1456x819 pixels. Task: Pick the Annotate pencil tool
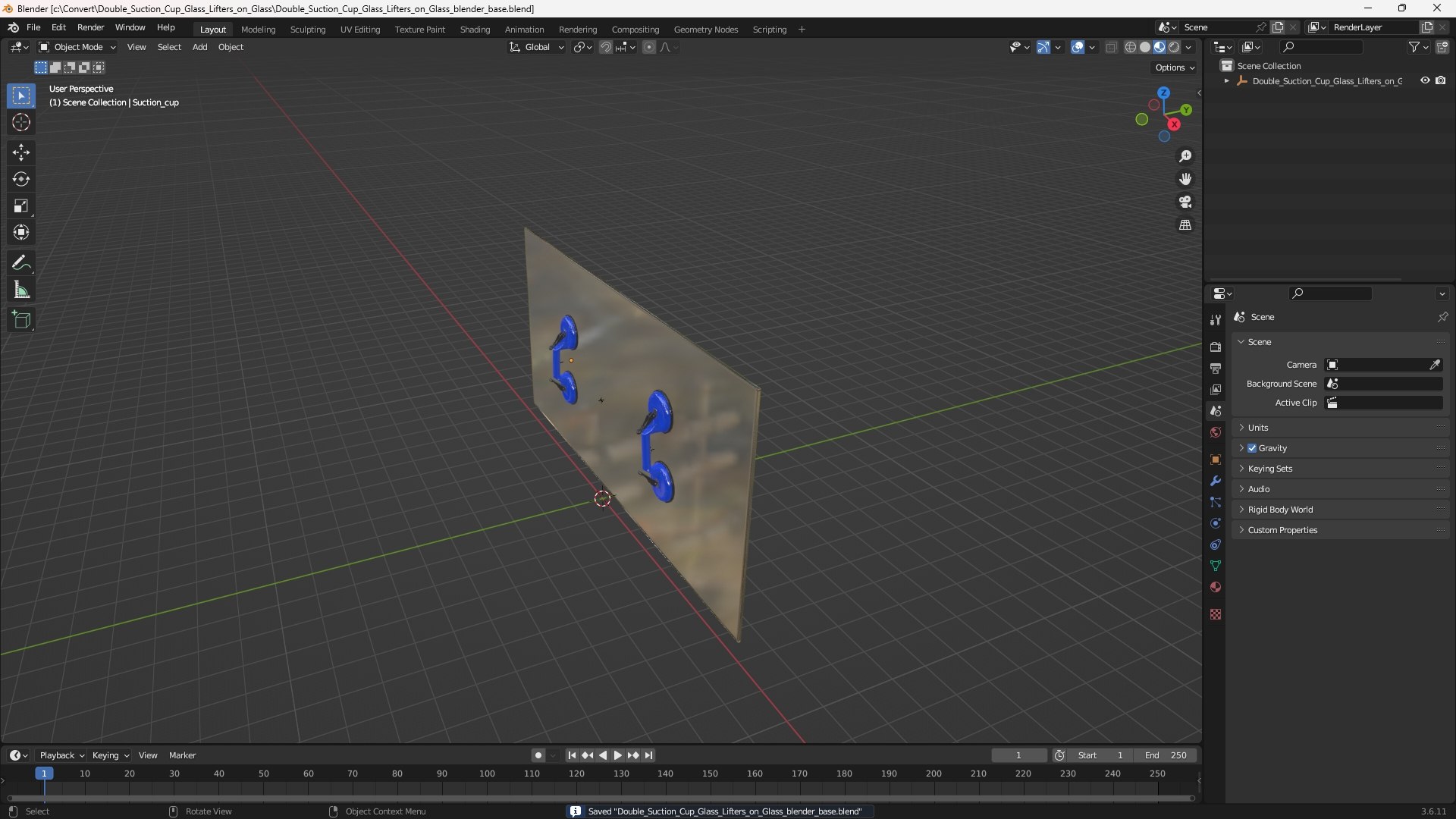tap(21, 263)
